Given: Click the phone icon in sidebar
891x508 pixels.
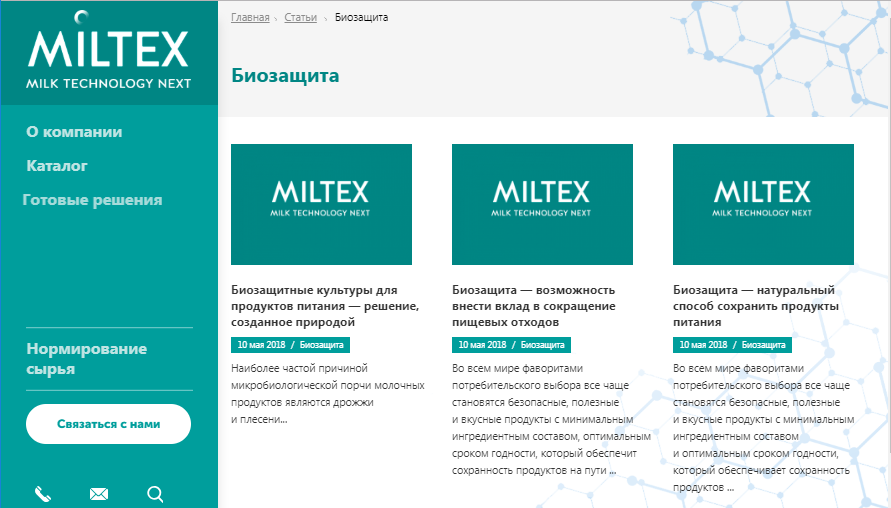Looking at the screenshot, I should click(x=43, y=494).
